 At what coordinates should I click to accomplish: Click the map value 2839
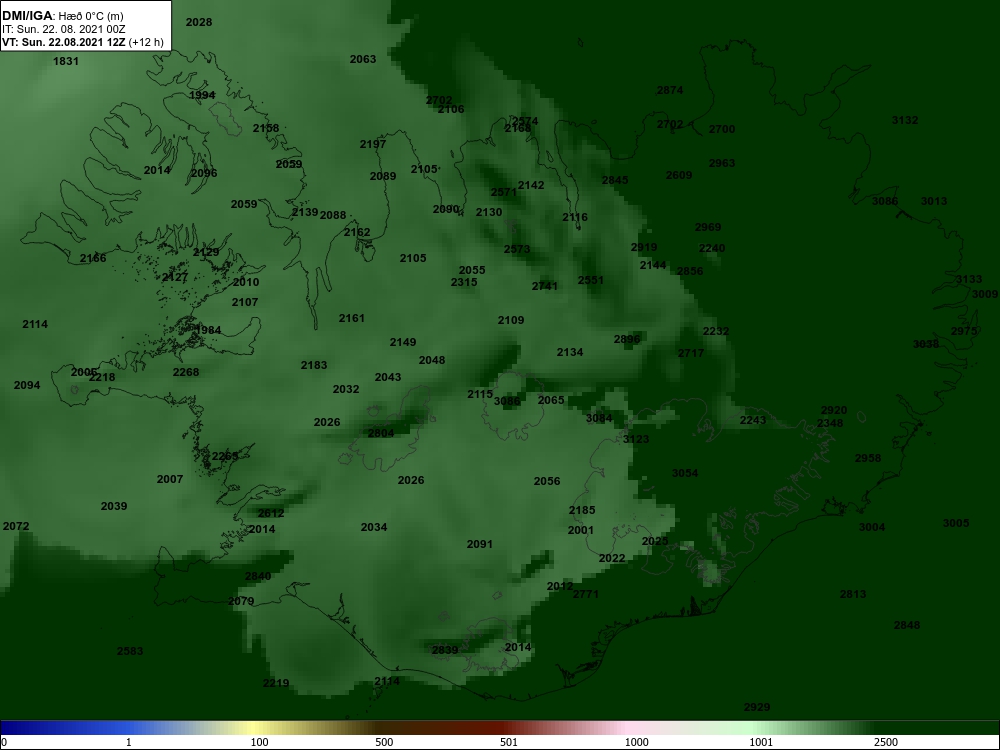tap(445, 651)
